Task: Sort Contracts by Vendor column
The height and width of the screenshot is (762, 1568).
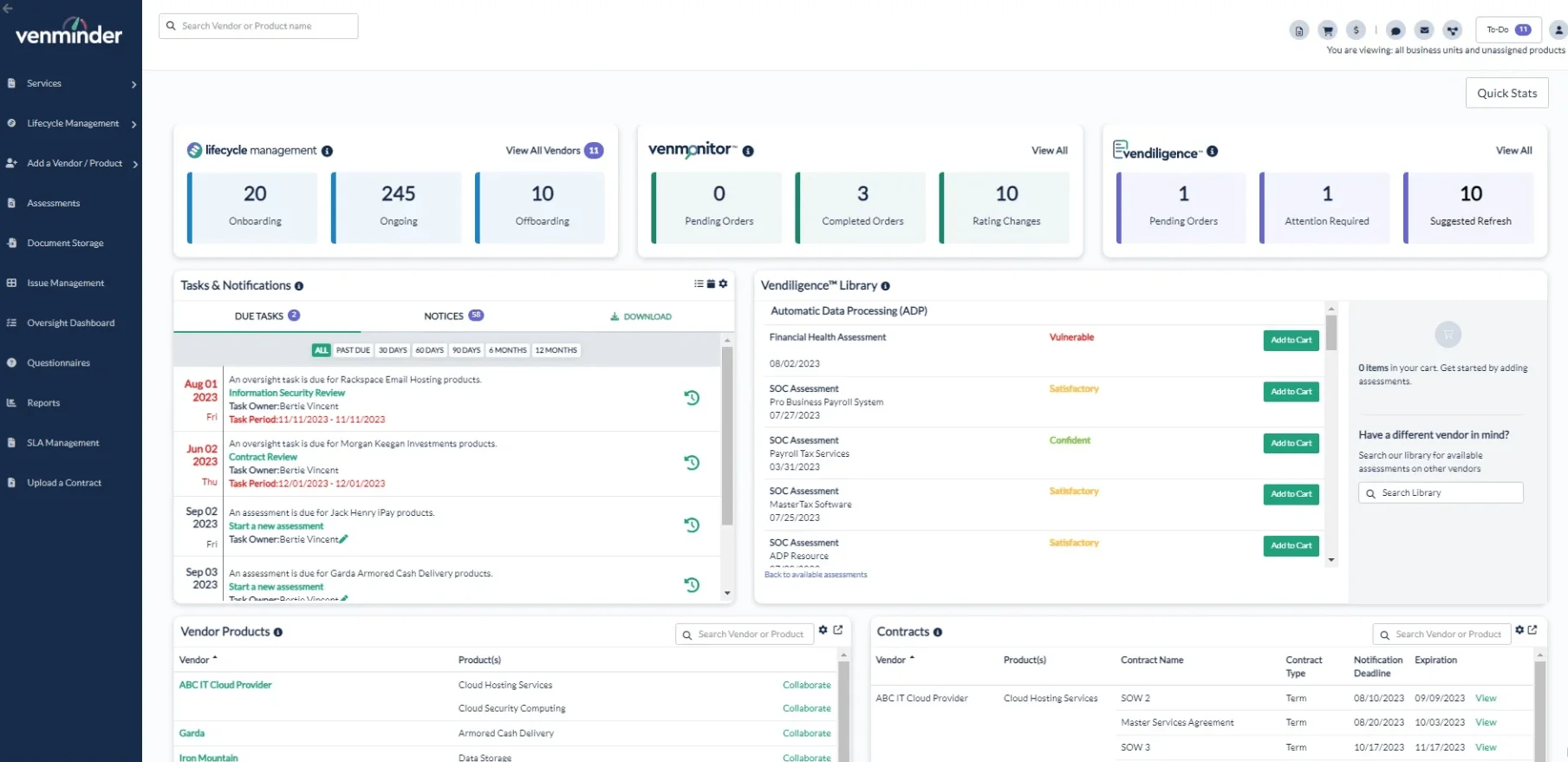Action: (895, 660)
